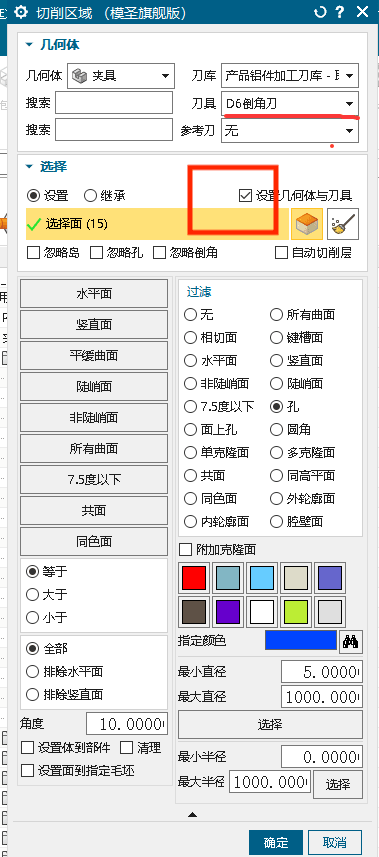The image size is (379, 857).
Task: Click the gear settings icon in title bar
Action: [x=20, y=12]
